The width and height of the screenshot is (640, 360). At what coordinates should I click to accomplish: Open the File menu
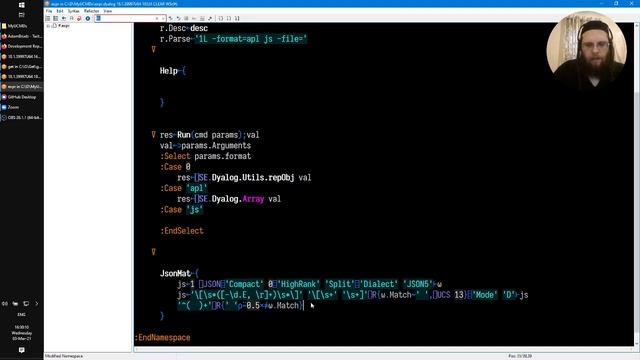tap(49, 11)
